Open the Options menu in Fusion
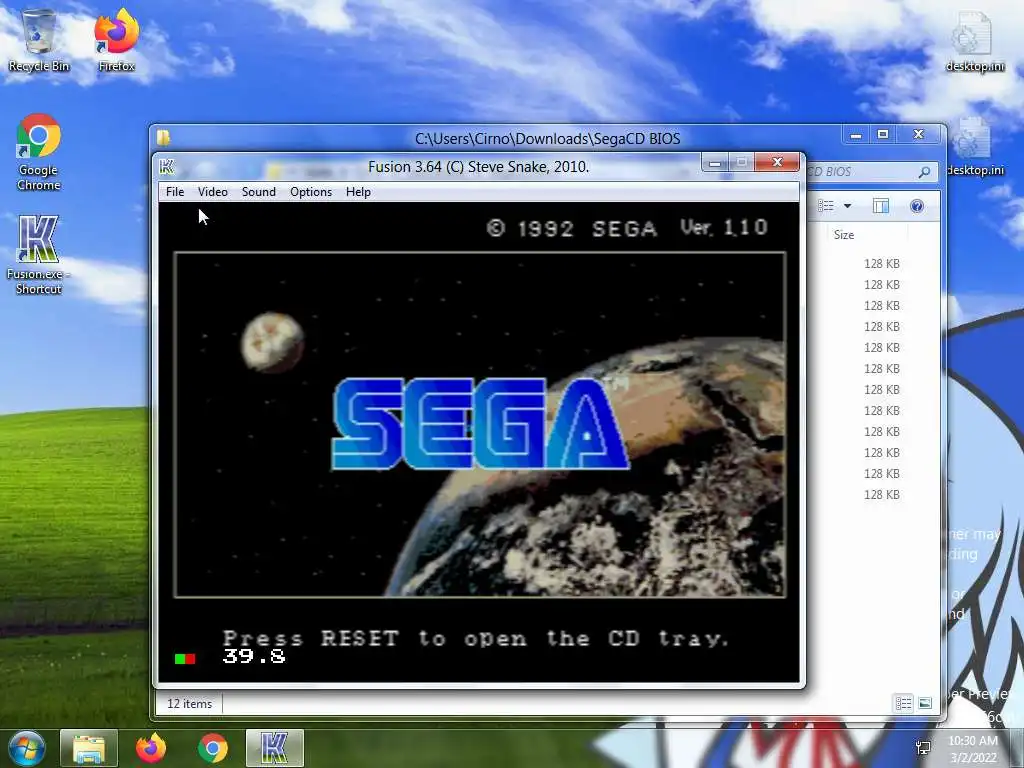Viewport: 1024px width, 768px height. [311, 191]
